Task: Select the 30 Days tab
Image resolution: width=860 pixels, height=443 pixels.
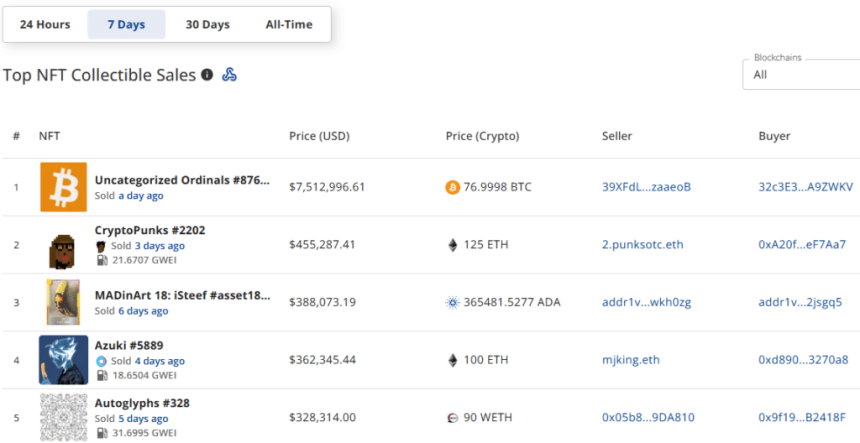Action: [207, 25]
